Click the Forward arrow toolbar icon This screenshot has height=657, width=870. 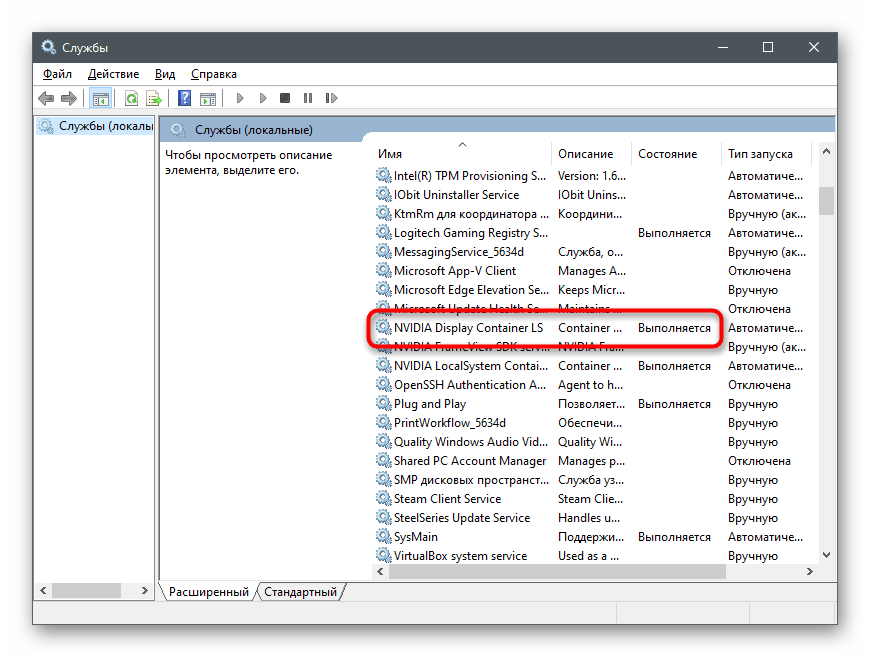69,99
